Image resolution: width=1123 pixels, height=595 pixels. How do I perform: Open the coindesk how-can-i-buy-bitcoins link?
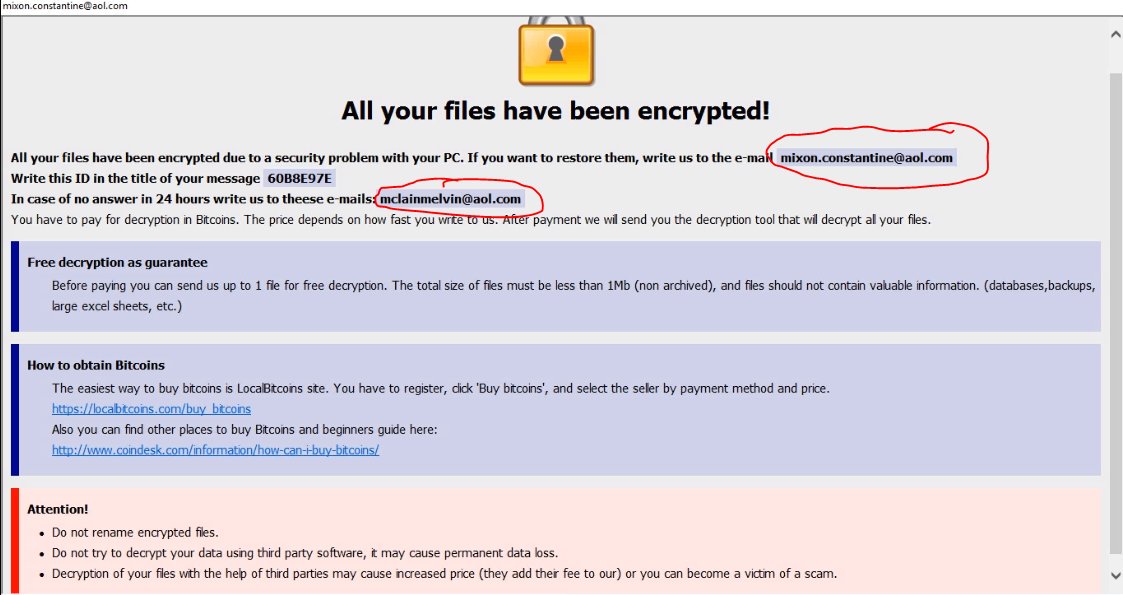tap(215, 450)
